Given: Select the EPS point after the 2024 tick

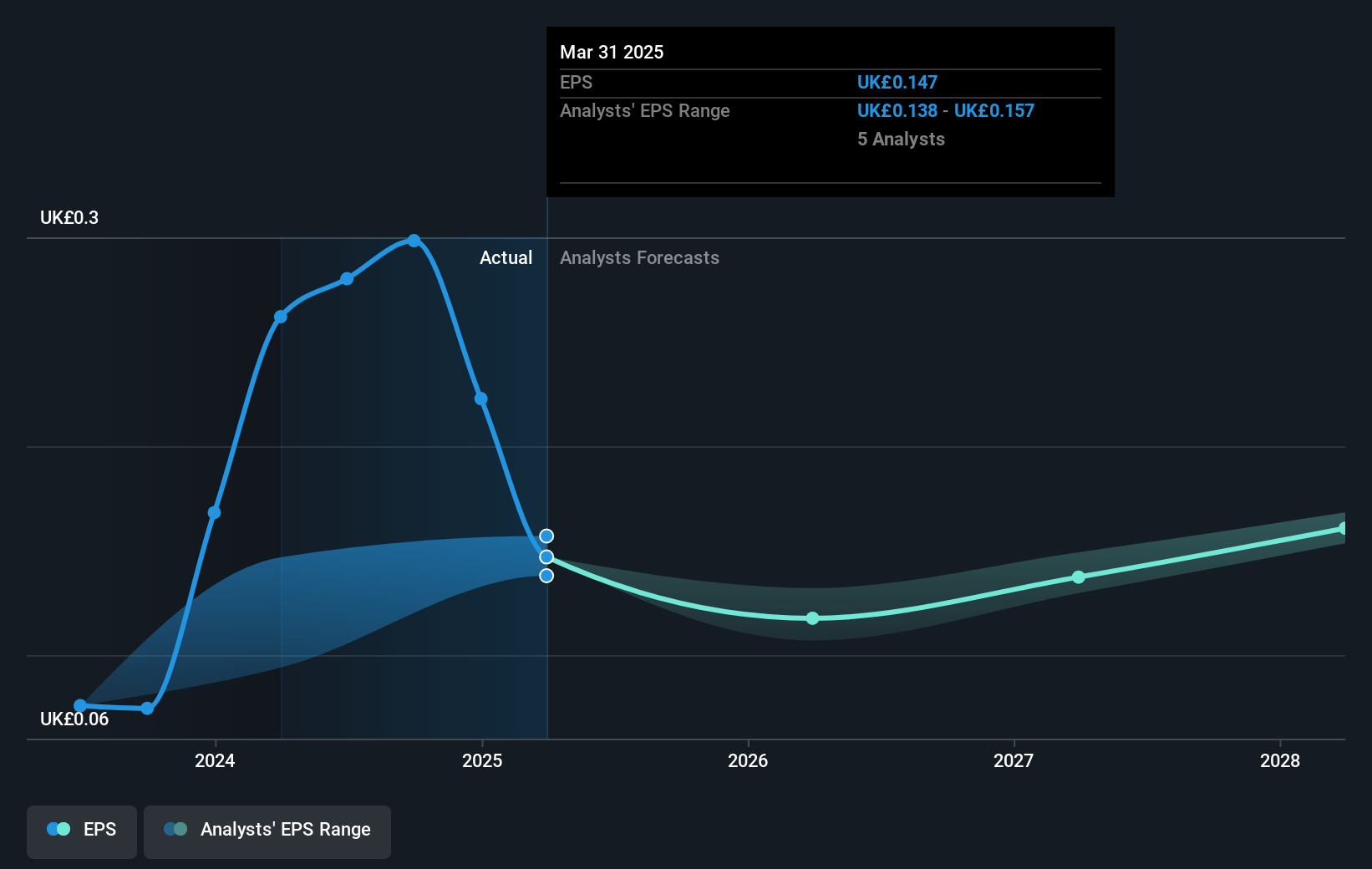Looking at the screenshot, I should click(x=281, y=317).
